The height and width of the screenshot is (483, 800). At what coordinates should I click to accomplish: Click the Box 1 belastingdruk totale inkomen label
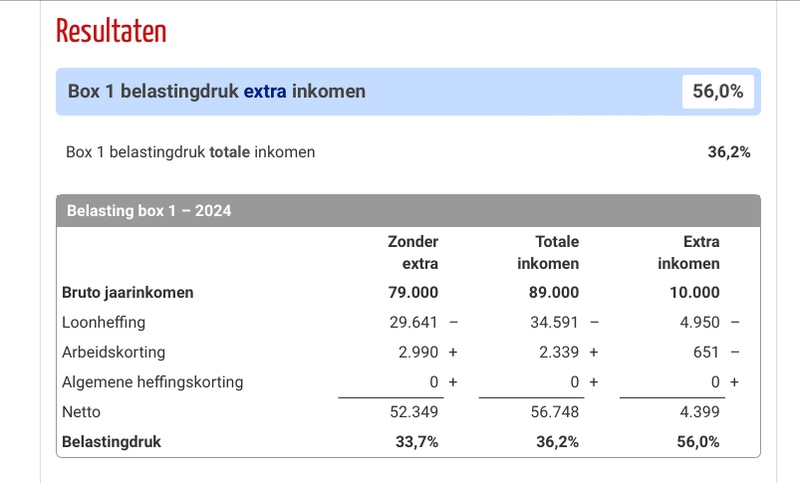click(x=190, y=152)
